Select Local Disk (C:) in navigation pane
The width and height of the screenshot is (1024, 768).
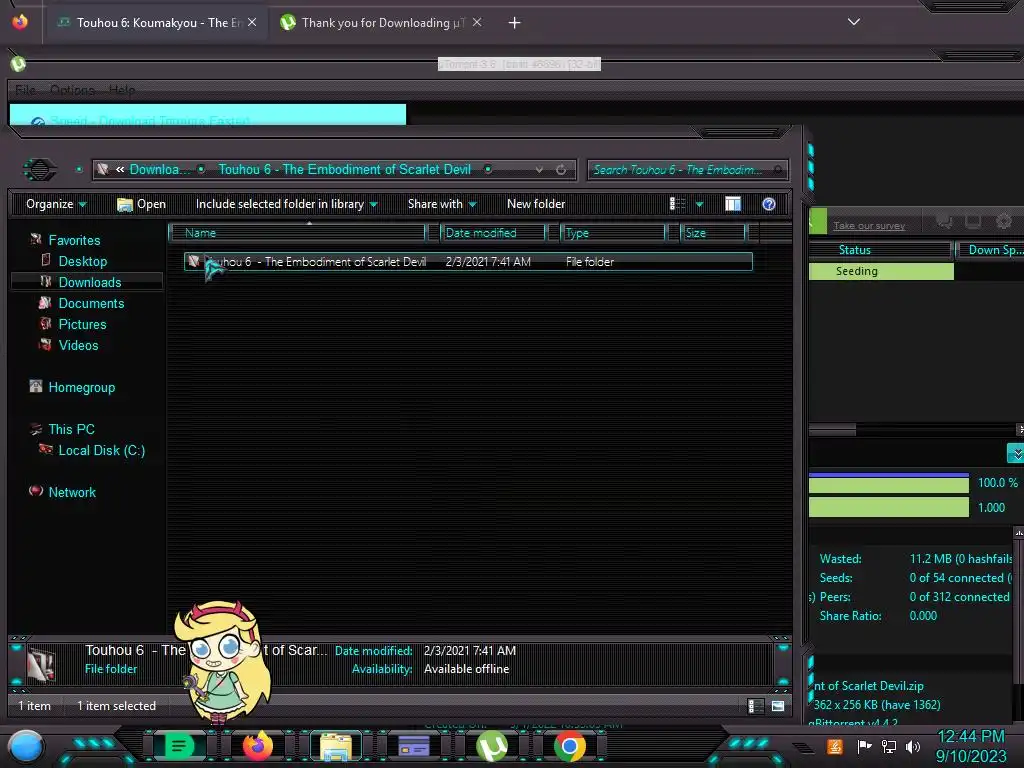[x=101, y=451]
